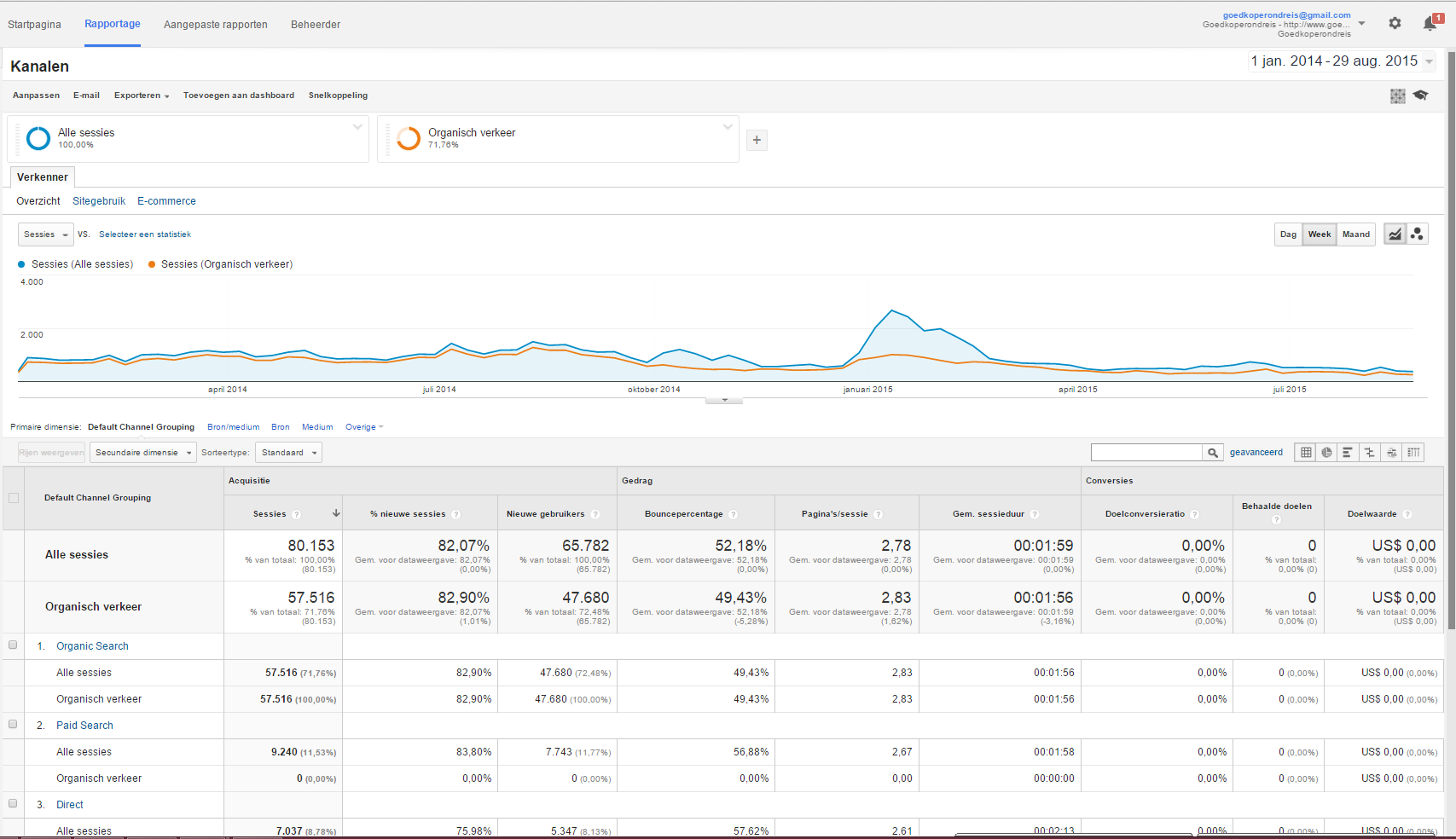The width and height of the screenshot is (1456, 839).
Task: Tick the select-all rows checkbox in header
Action: coord(14,498)
